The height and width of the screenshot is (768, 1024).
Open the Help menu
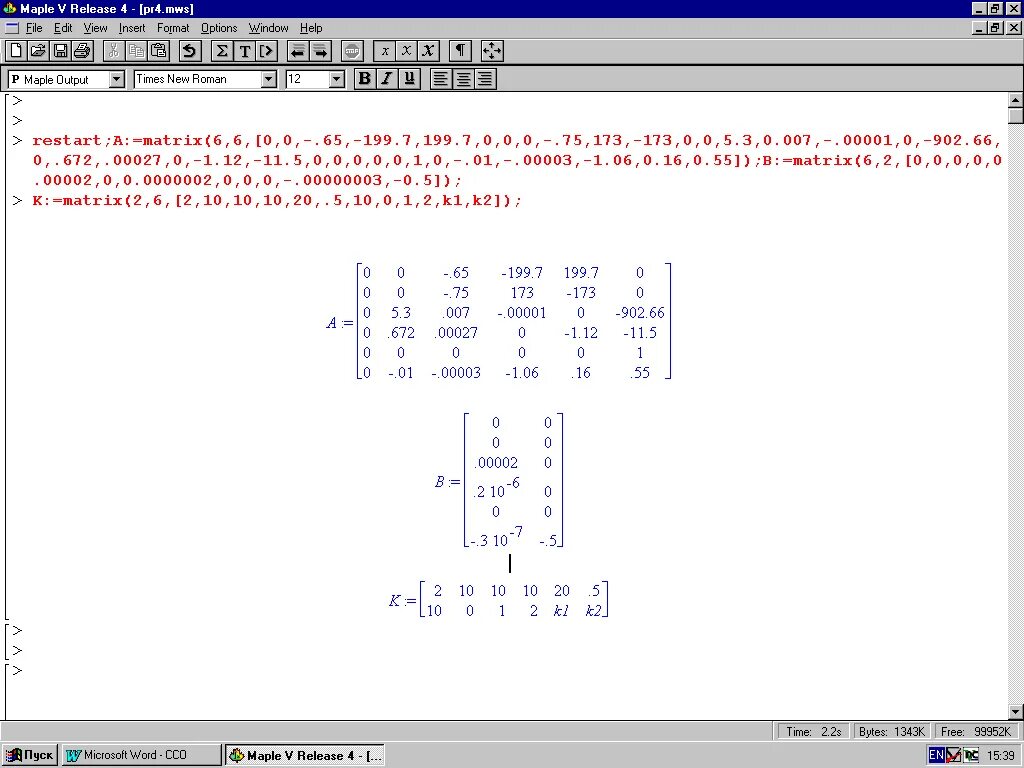(311, 28)
